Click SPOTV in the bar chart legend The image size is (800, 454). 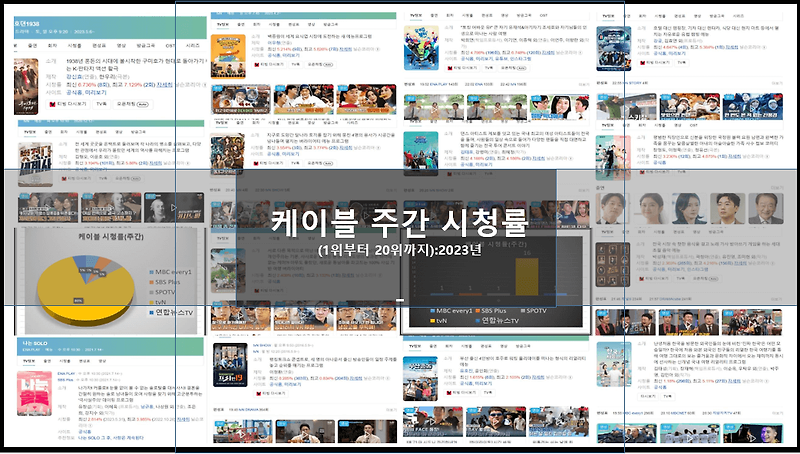pyautogui.click(x=533, y=311)
